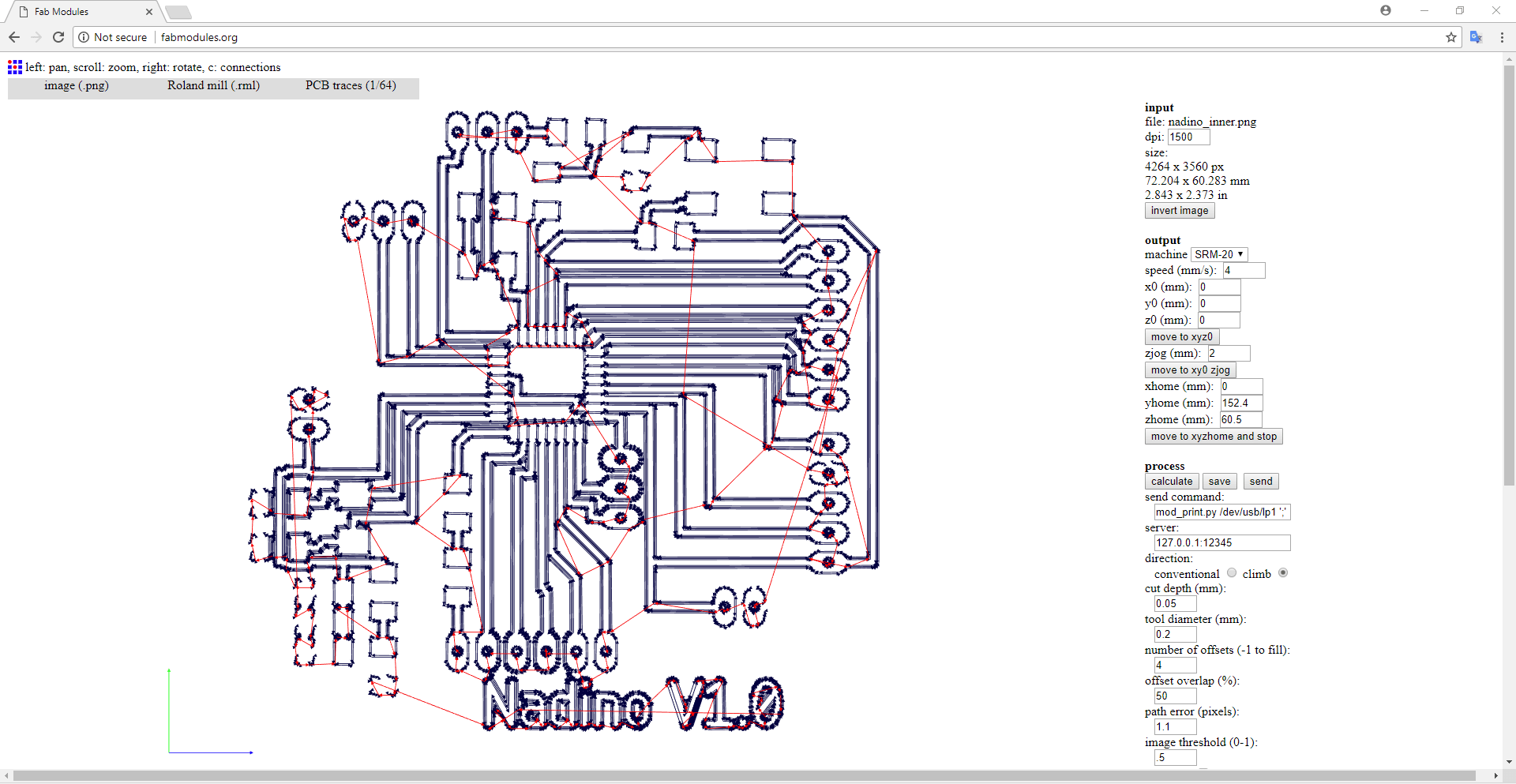Edit the image threshold field
This screenshot has width=1516, height=784.
click(x=1175, y=758)
